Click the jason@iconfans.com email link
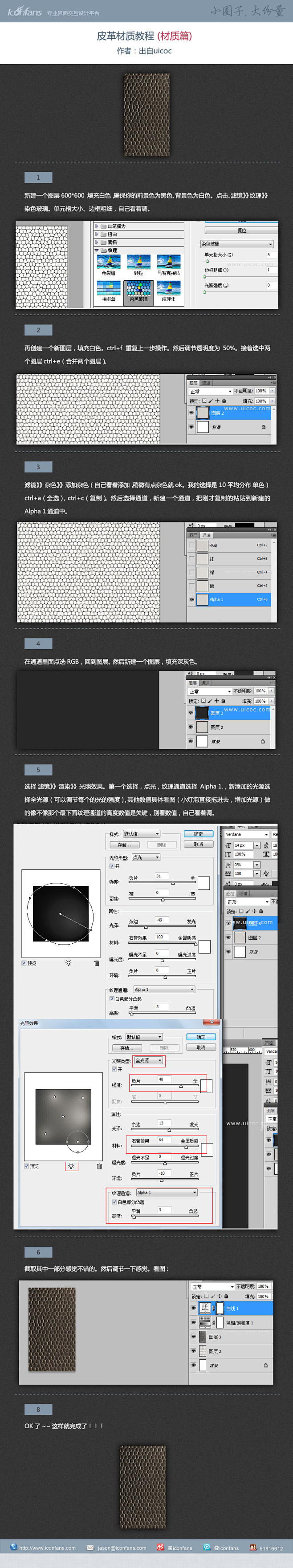This screenshot has height=1568, width=293. (x=122, y=1548)
